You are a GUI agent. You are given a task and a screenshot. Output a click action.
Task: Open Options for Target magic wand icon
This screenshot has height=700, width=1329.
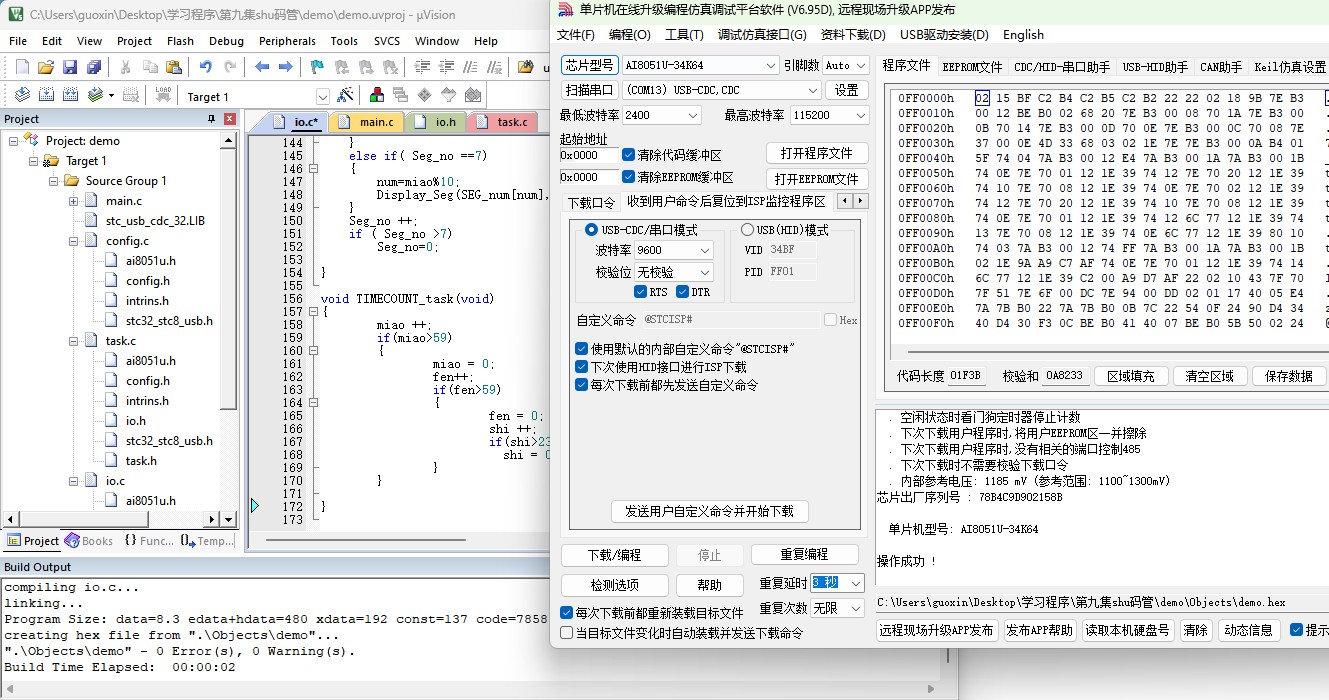point(345,96)
